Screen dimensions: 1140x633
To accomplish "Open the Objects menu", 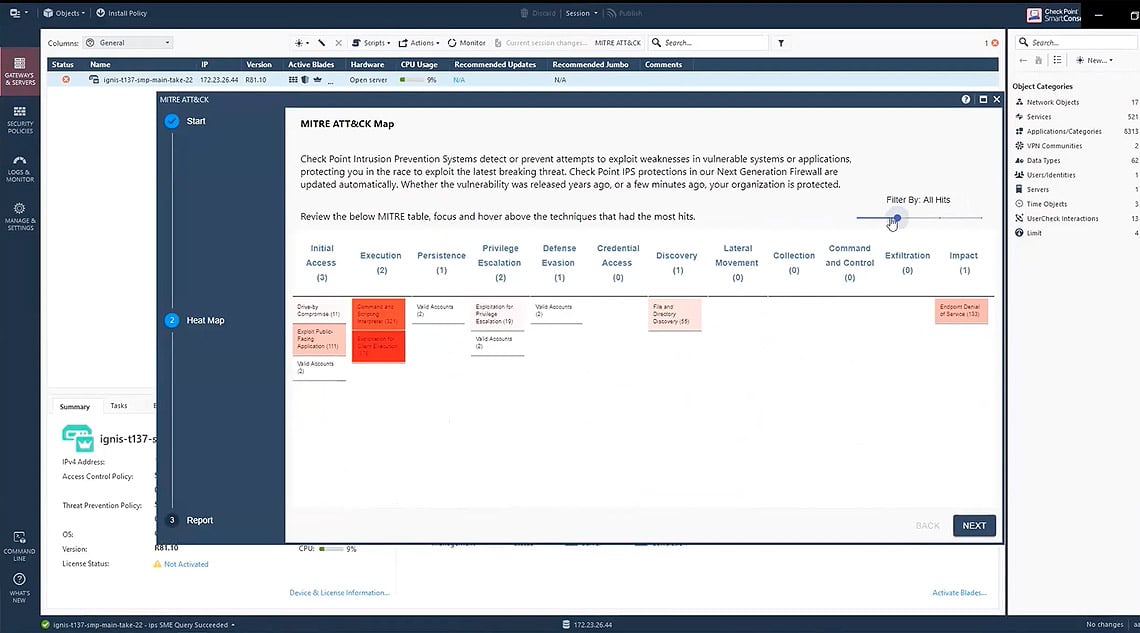I will coord(64,13).
